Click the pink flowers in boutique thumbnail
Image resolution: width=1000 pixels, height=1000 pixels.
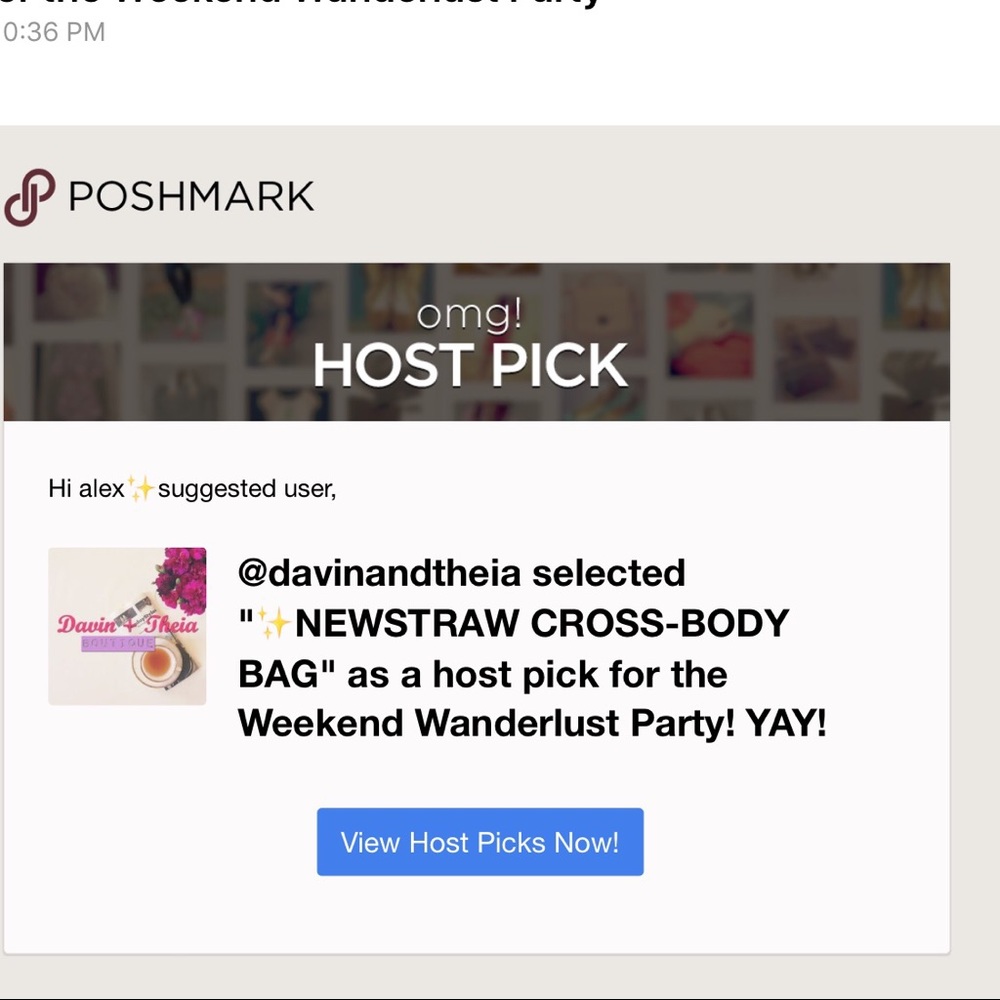(182, 580)
